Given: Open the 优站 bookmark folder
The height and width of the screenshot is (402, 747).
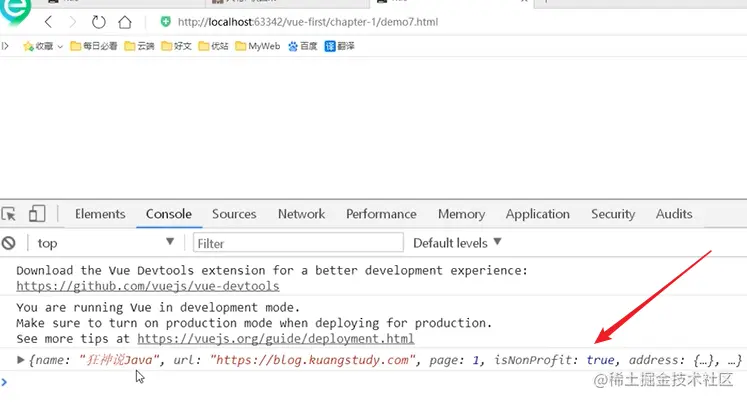Looking at the screenshot, I should [x=213, y=46].
